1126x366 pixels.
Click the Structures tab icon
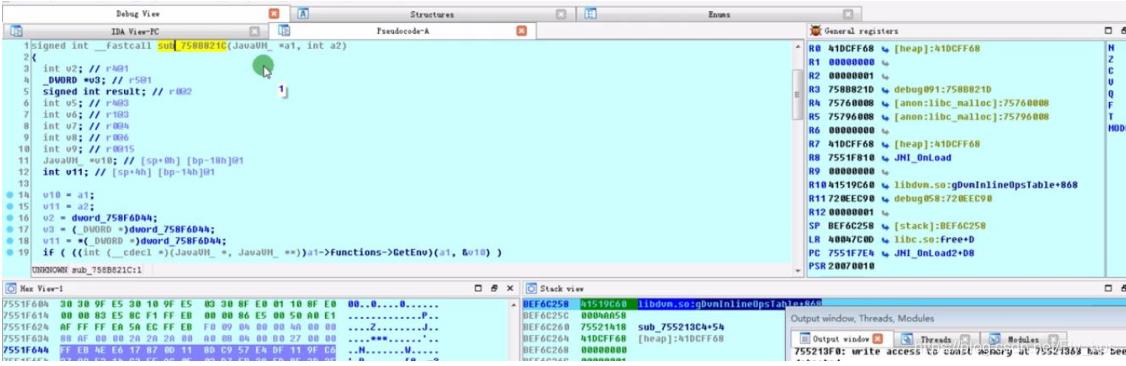point(303,14)
